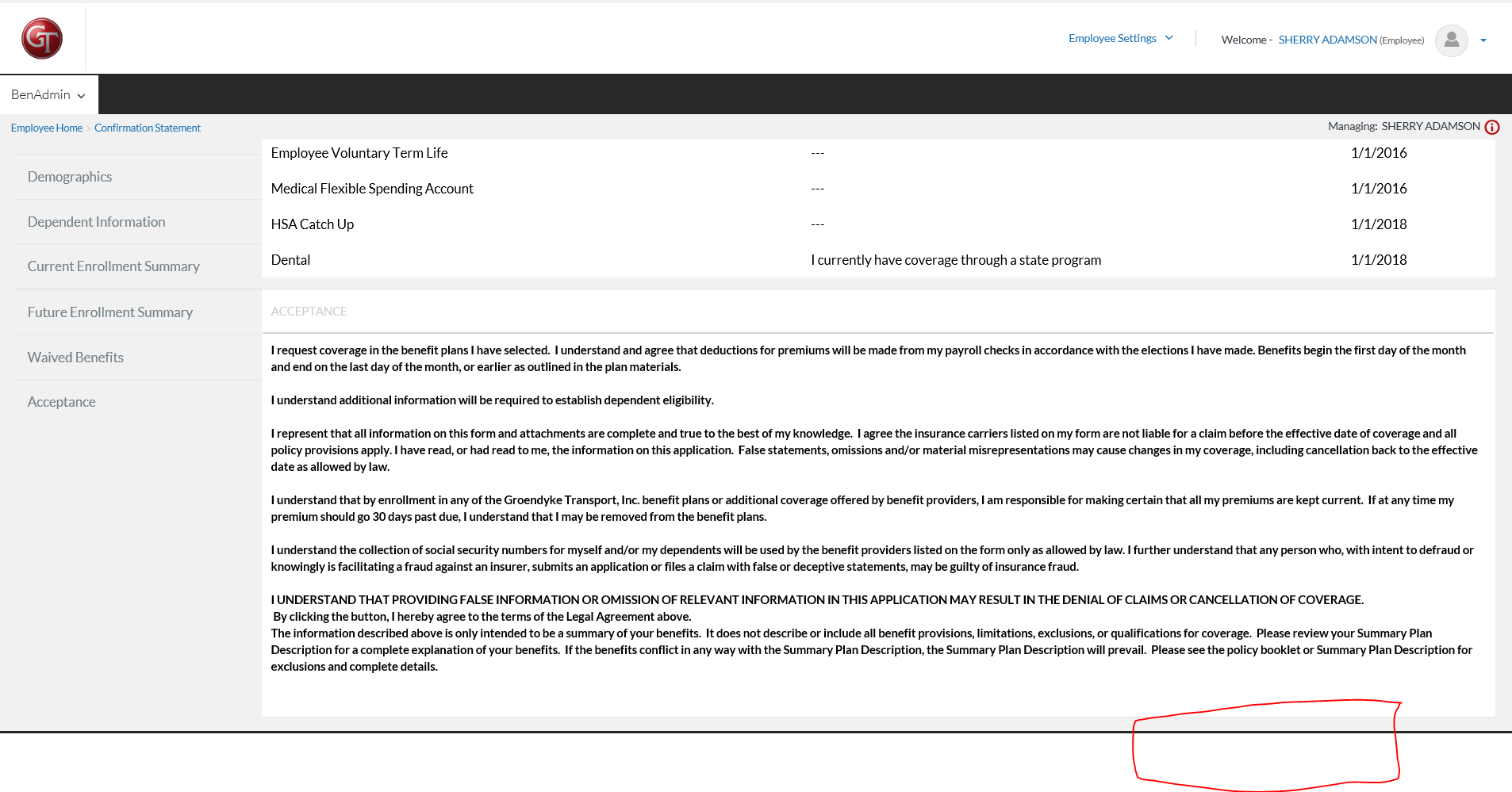Click the HSA Catch Up row
Viewport: 1512px width, 792px height.
pyautogui.click(x=313, y=224)
